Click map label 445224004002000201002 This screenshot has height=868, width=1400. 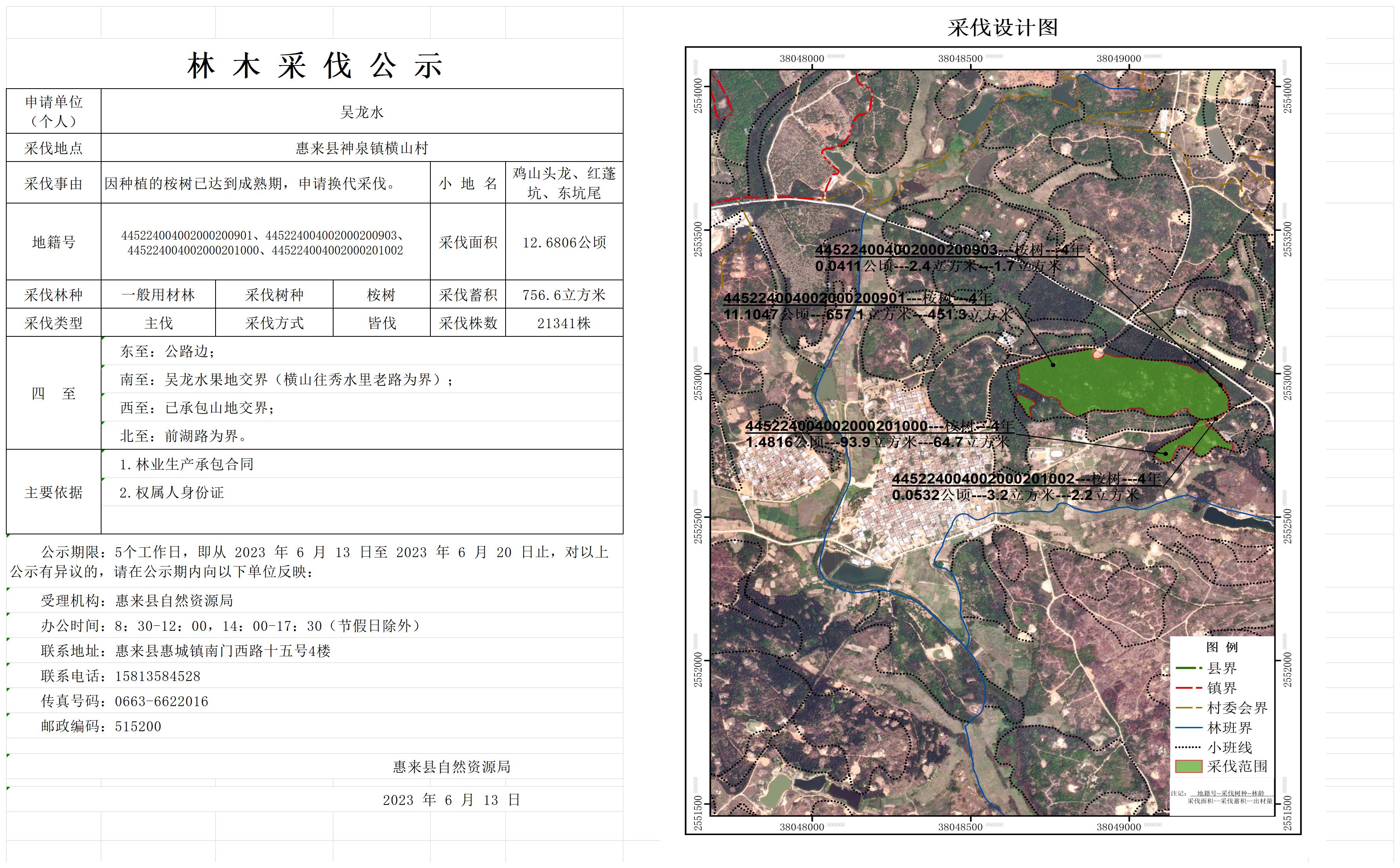tap(982, 479)
